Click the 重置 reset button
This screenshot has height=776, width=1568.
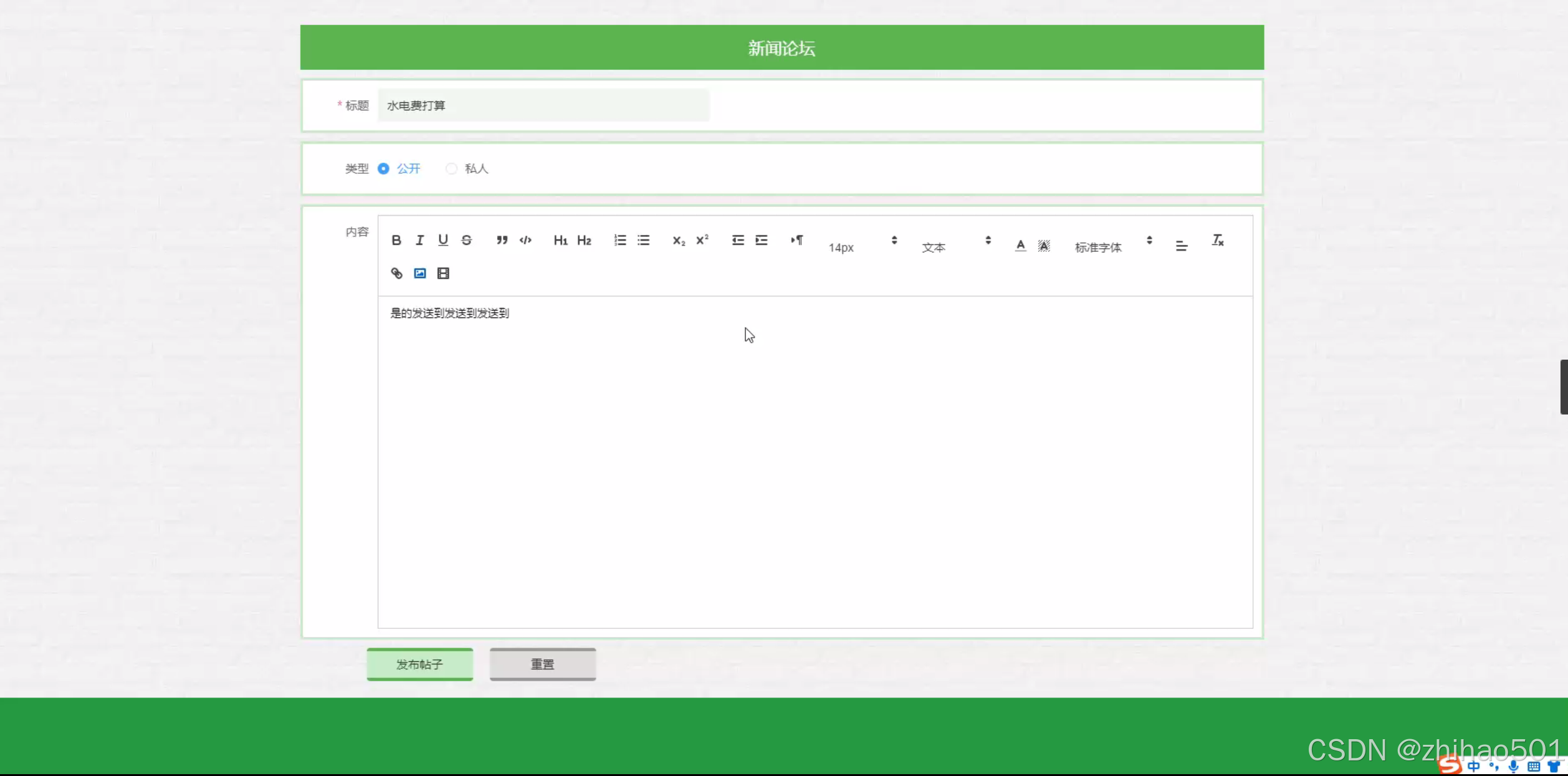542,664
